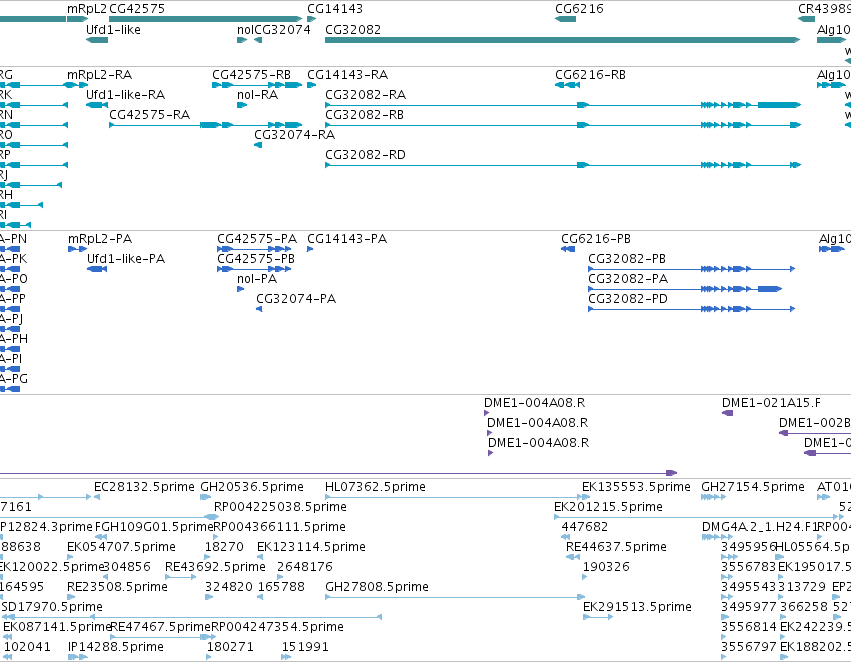Click the SD17970.5prime EST label
The width and height of the screenshot is (851, 662).
pos(52,607)
